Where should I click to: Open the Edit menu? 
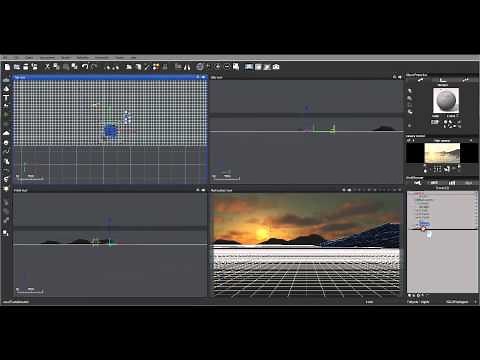pos(17,57)
